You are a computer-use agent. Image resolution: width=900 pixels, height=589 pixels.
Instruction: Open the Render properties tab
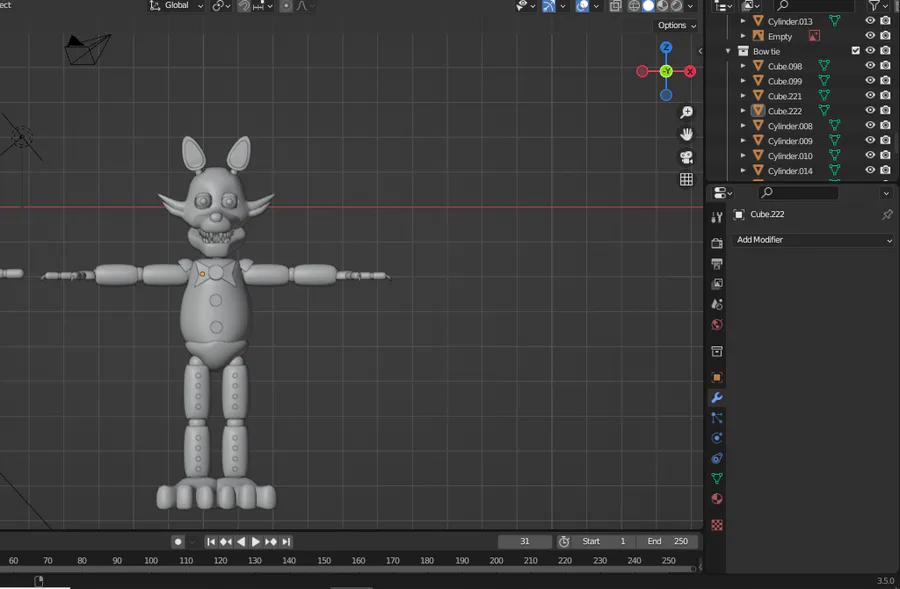click(716, 243)
